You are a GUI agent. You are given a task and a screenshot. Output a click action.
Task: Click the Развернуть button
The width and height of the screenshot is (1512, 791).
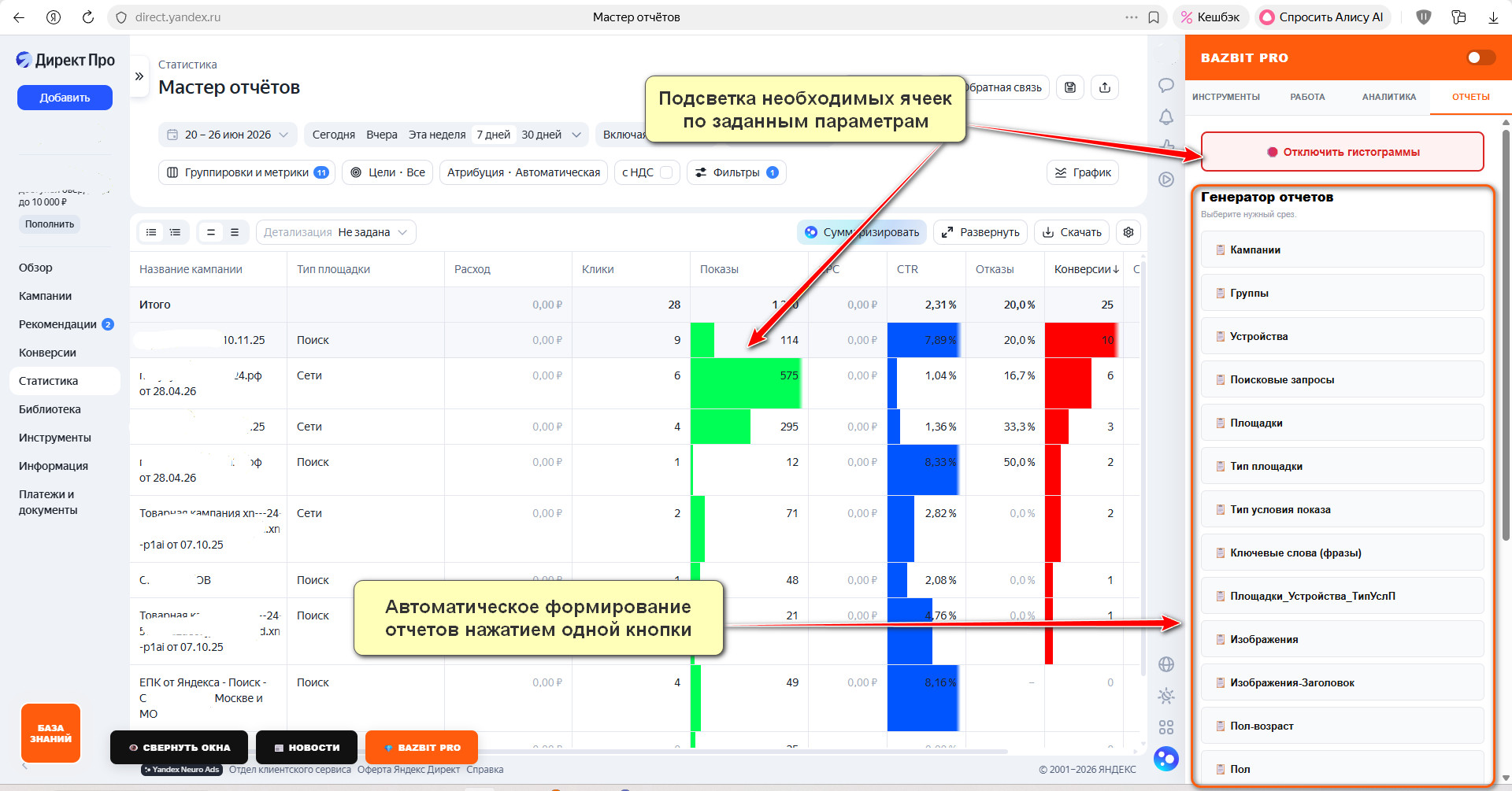[980, 232]
